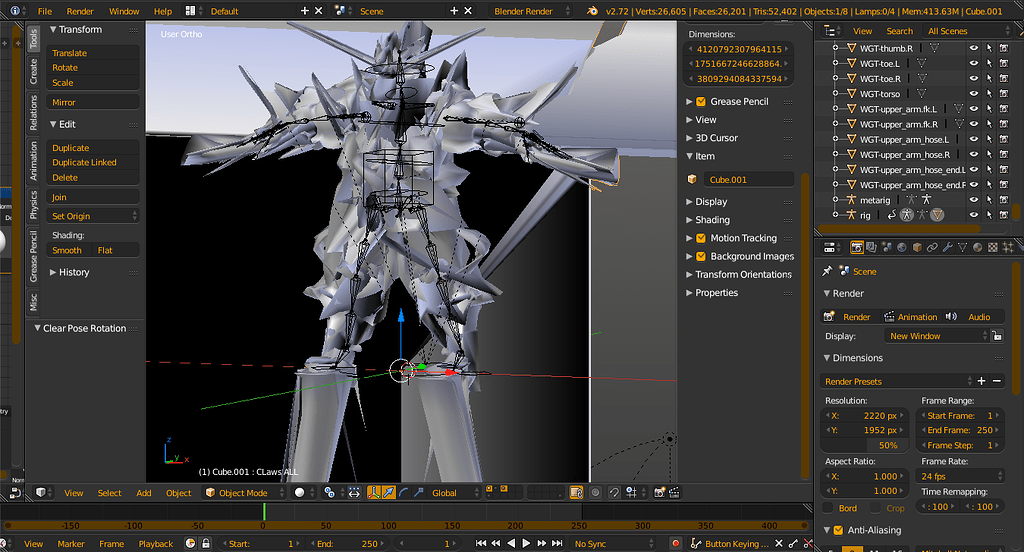Expand the metarig tree row
This screenshot has height=552, width=1024.
pos(835,200)
